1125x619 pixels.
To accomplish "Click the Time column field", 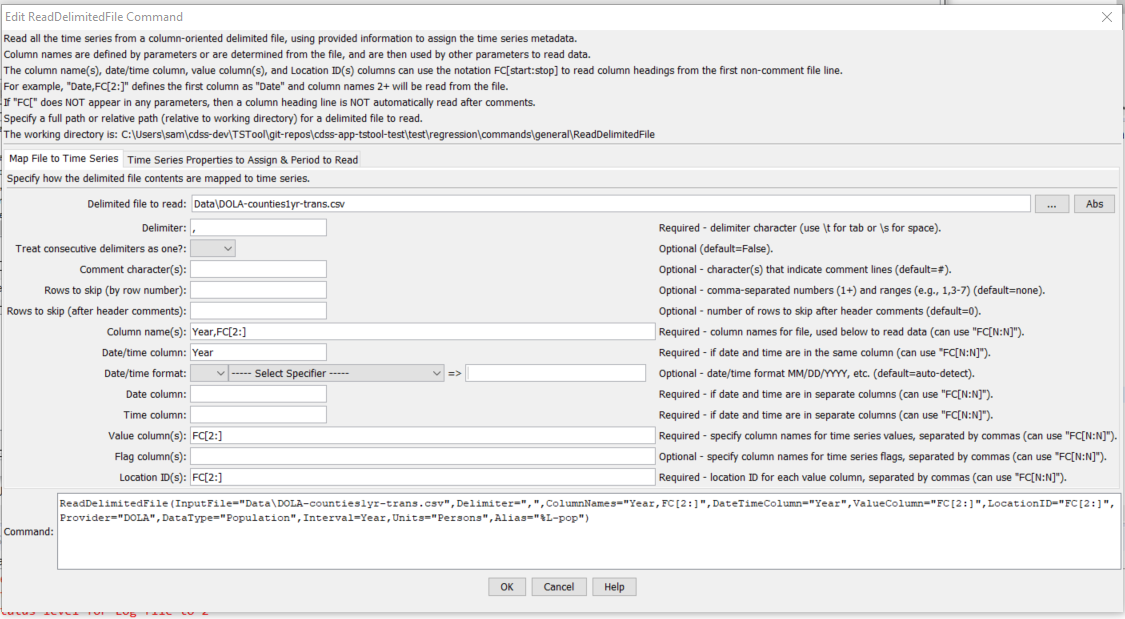I will coord(258,415).
